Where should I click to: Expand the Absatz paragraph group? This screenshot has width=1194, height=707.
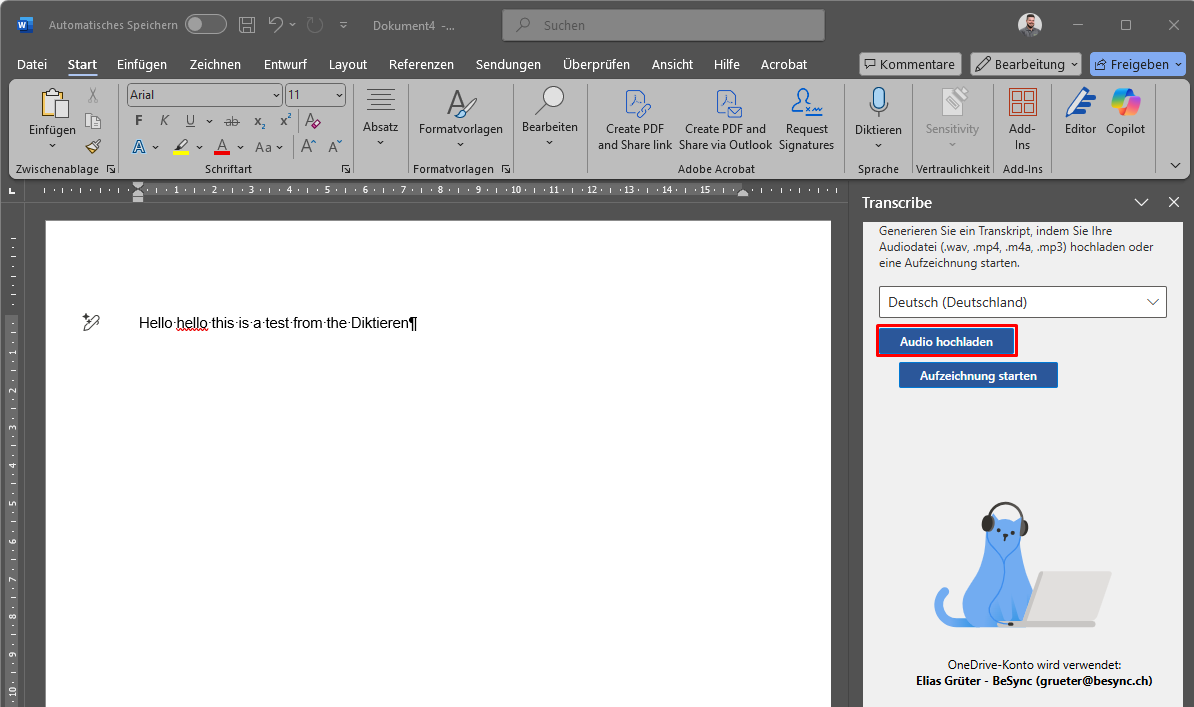(x=381, y=143)
